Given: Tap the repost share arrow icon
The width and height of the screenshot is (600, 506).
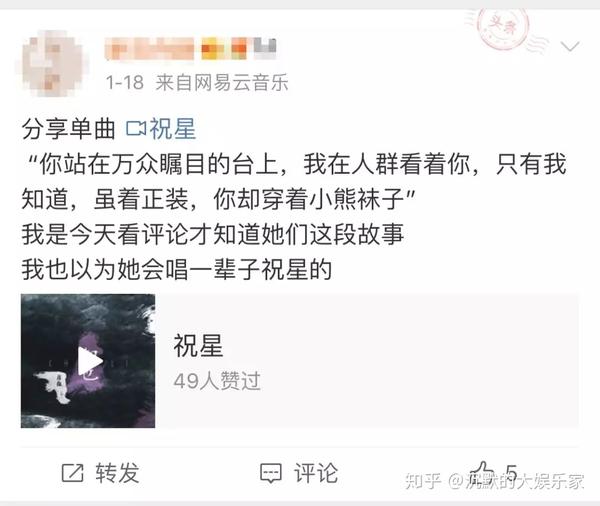Looking at the screenshot, I should click(72, 473).
